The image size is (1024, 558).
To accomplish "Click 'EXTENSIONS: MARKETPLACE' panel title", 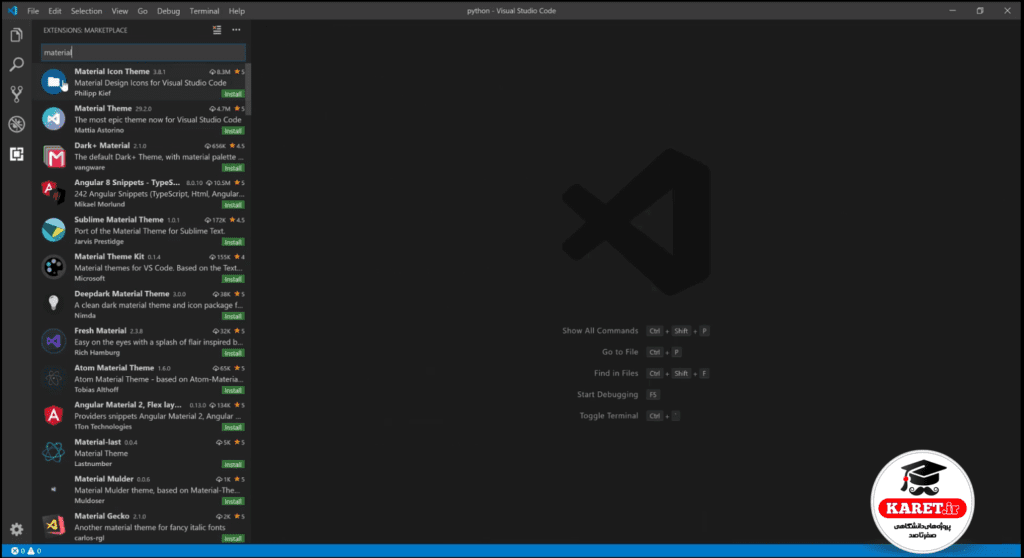I will click(x=85, y=30).
